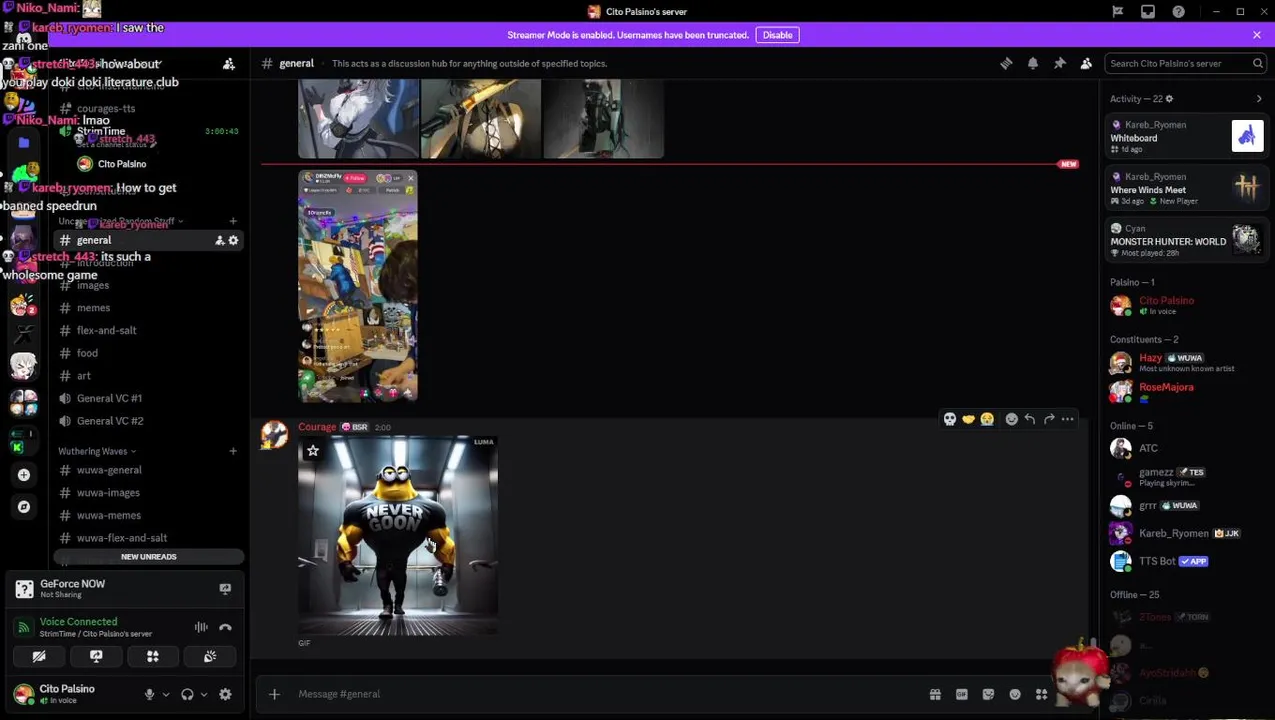1275x720 pixels.
Task: Focus the Message #general input box
Action: tap(610, 694)
